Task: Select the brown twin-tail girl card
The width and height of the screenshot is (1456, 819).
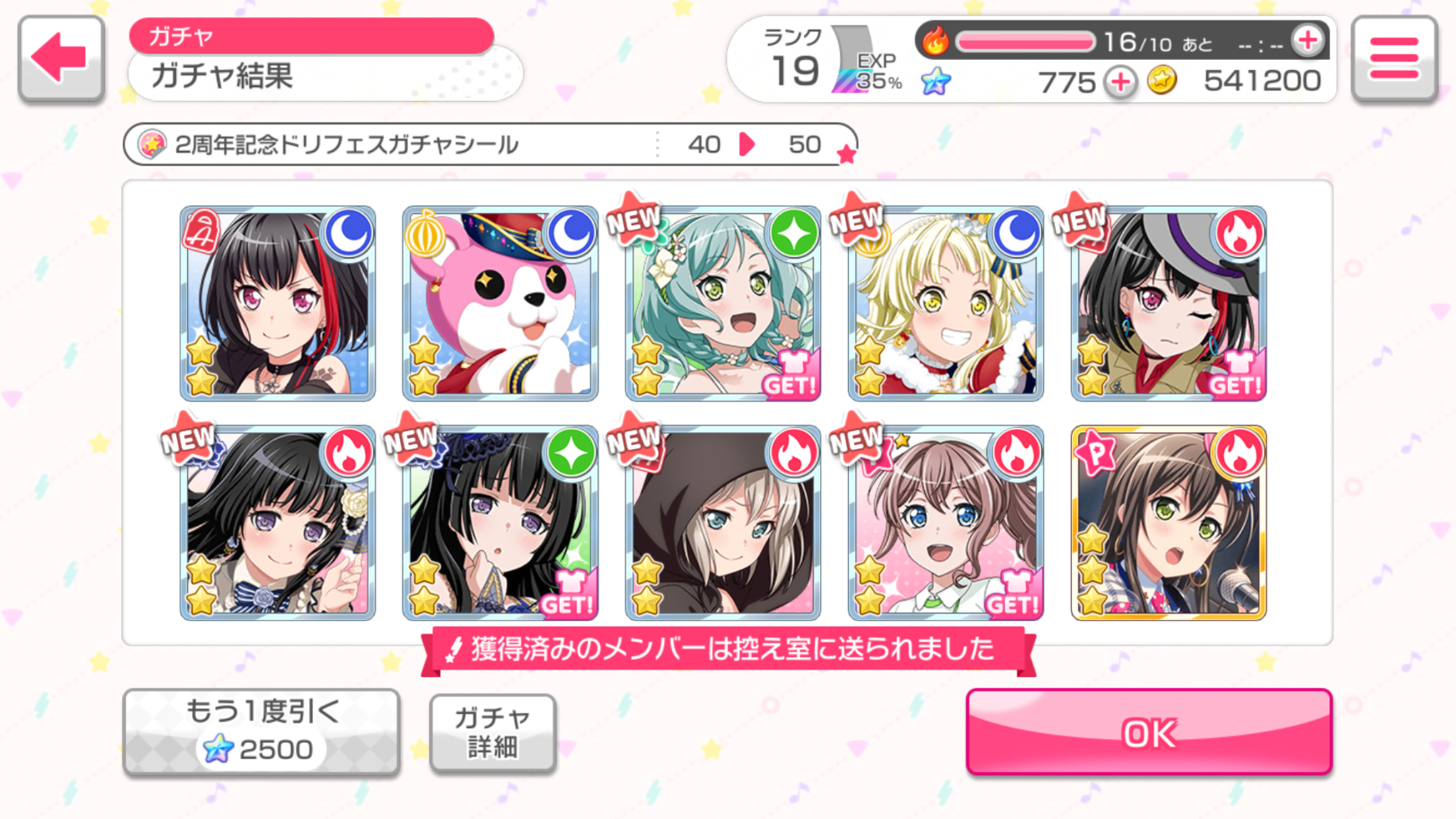Action: [946, 522]
